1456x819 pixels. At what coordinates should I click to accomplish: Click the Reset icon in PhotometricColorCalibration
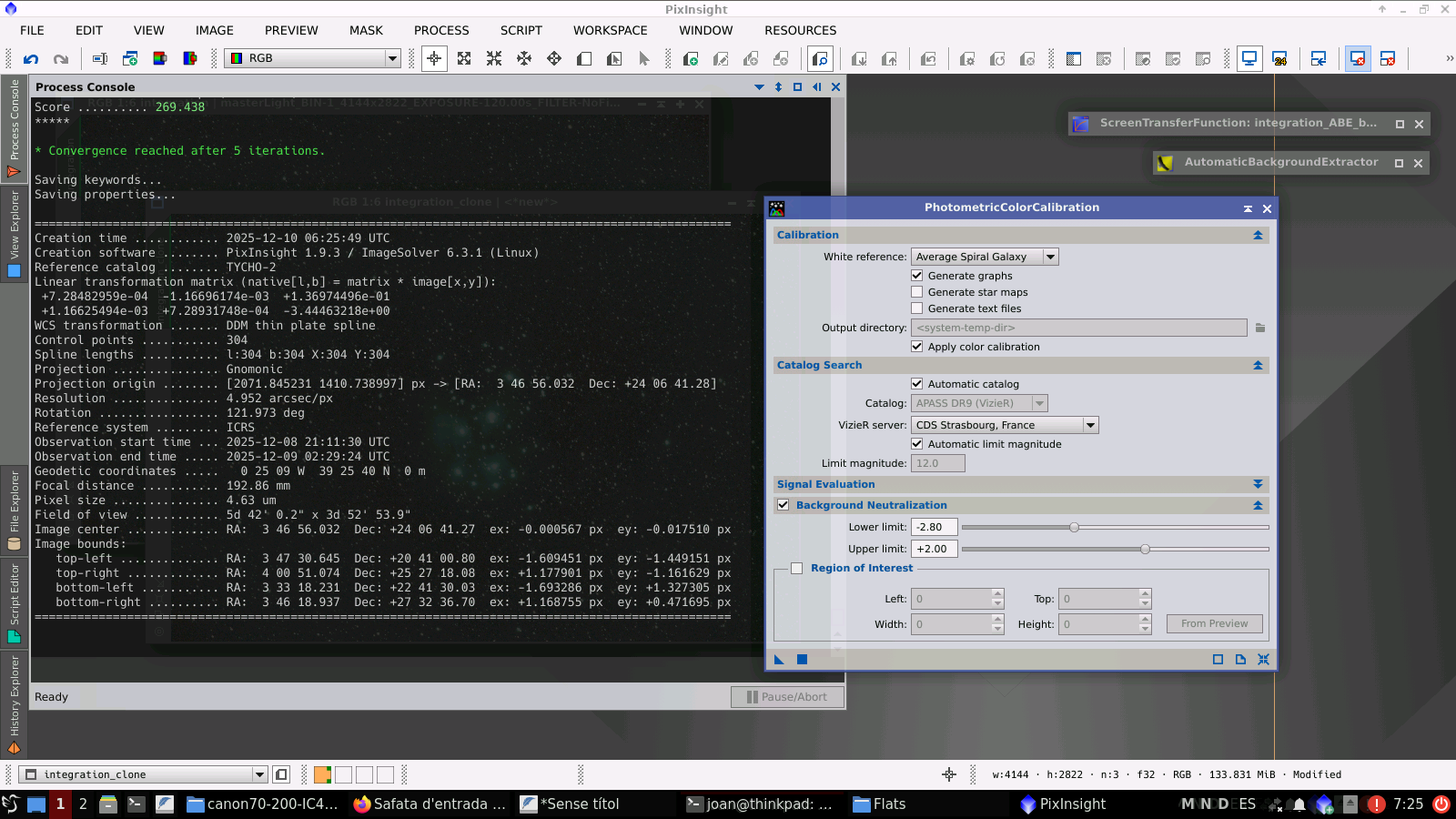click(1263, 660)
